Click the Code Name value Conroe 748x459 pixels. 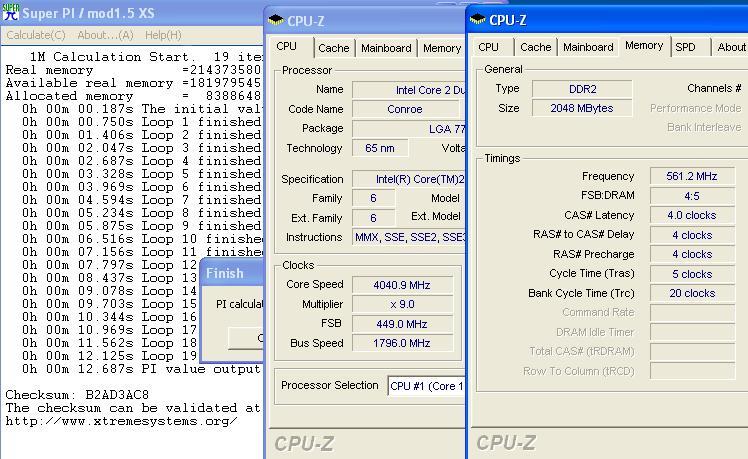click(x=405, y=109)
